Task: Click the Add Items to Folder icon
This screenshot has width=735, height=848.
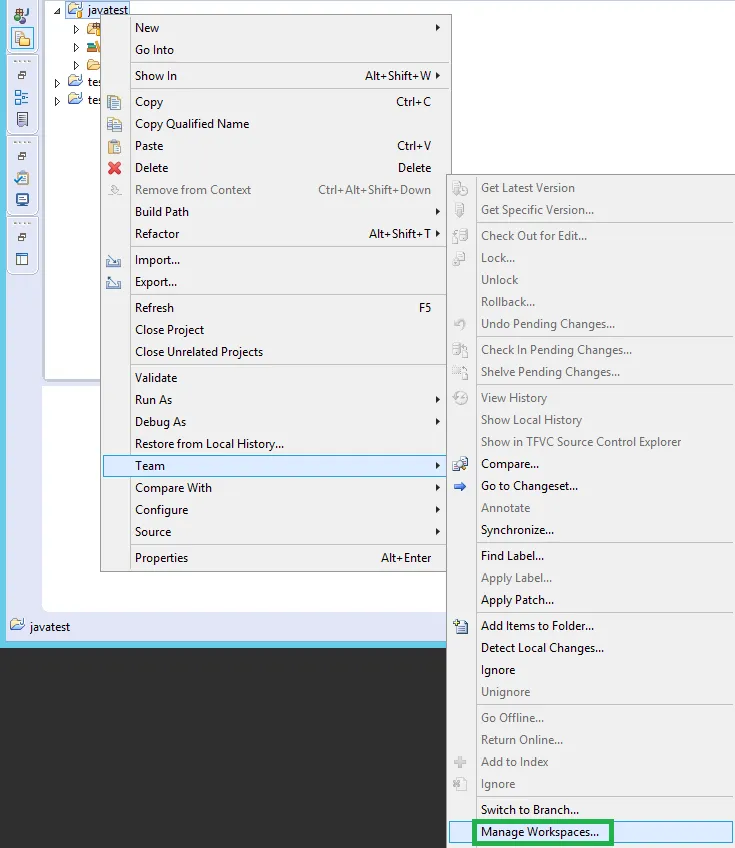Action: click(x=460, y=626)
